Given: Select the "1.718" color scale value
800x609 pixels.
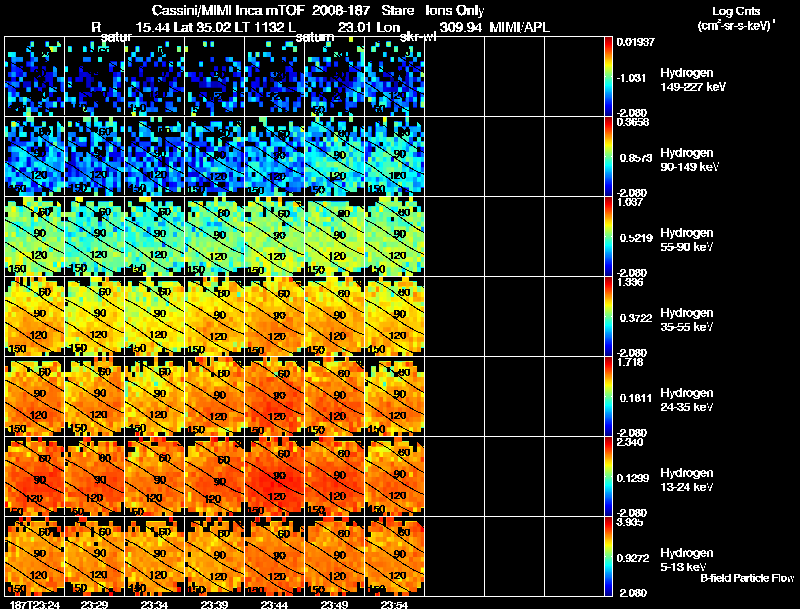Looking at the screenshot, I should coord(630,362).
